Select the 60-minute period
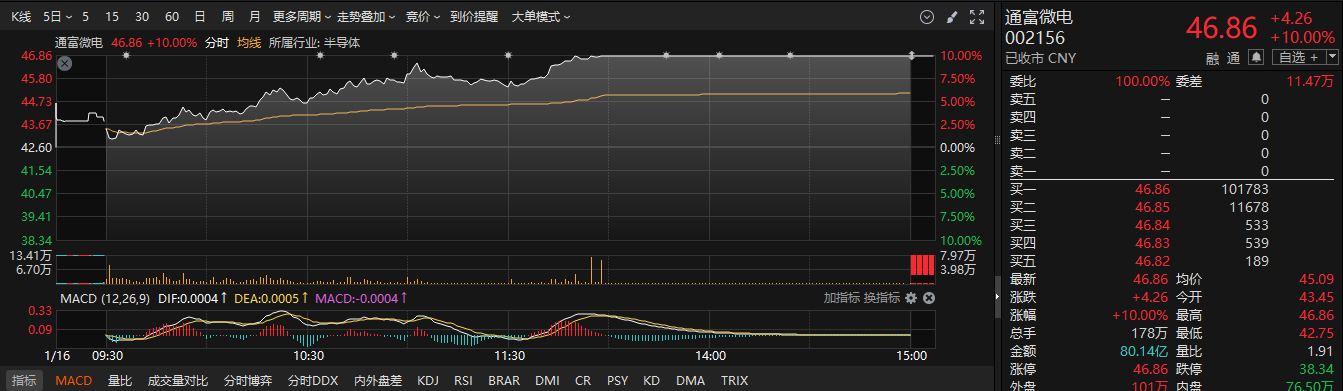Viewport: 1343px width, 391px height. [172, 17]
